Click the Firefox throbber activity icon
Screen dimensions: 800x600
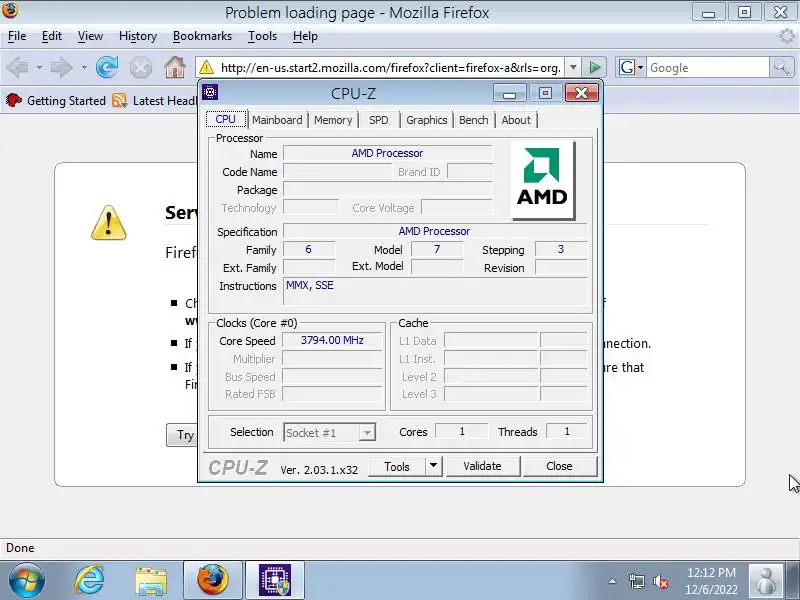pos(787,36)
